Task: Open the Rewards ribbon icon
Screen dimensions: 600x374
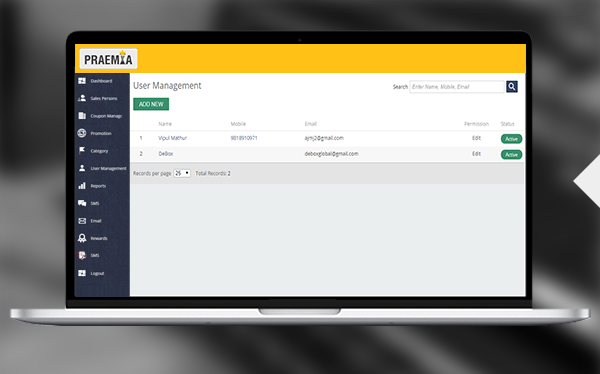Action: pyautogui.click(x=82, y=238)
